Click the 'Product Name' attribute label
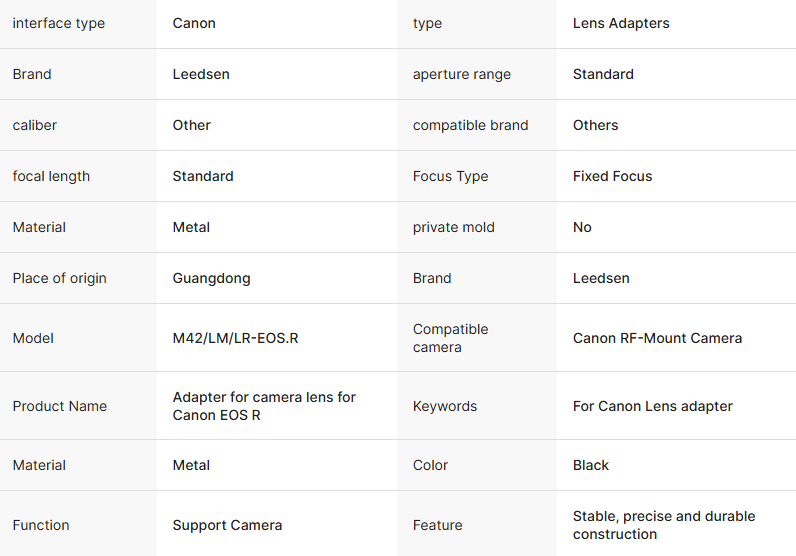The image size is (796, 556). coord(59,406)
